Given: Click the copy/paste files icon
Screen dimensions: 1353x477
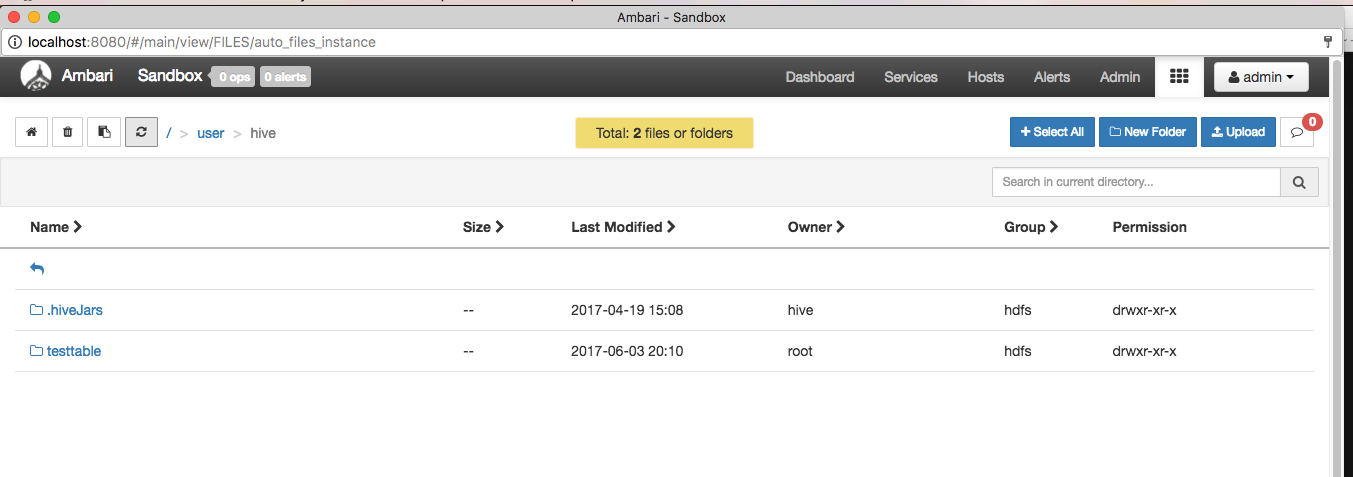Looking at the screenshot, I should point(104,132).
